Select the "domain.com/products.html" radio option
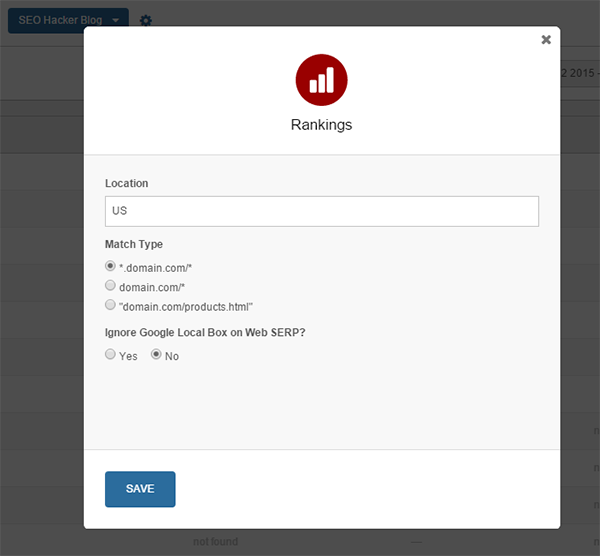 coord(111,305)
